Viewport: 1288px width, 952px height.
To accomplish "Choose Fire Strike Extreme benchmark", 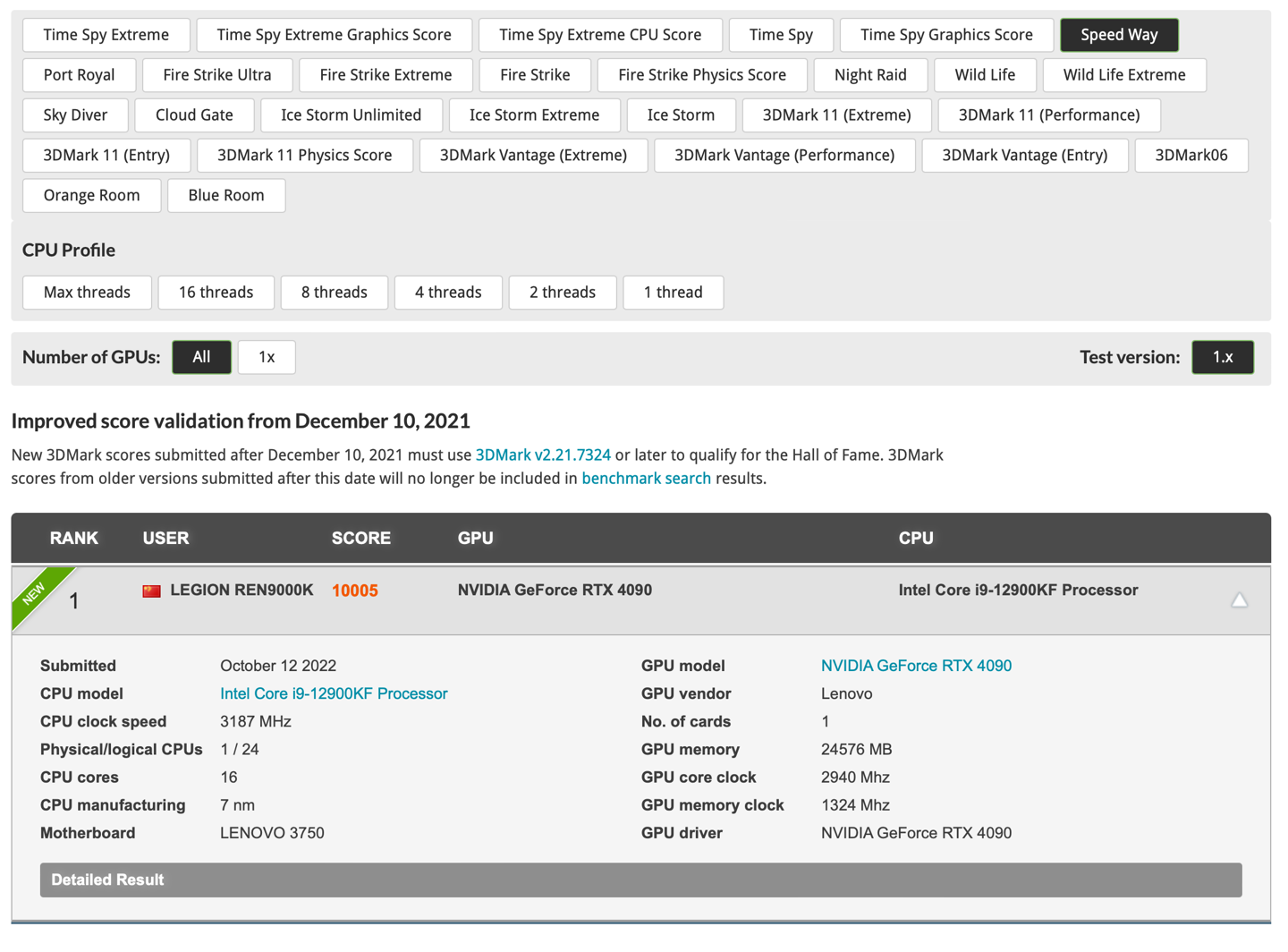I will click(x=386, y=75).
